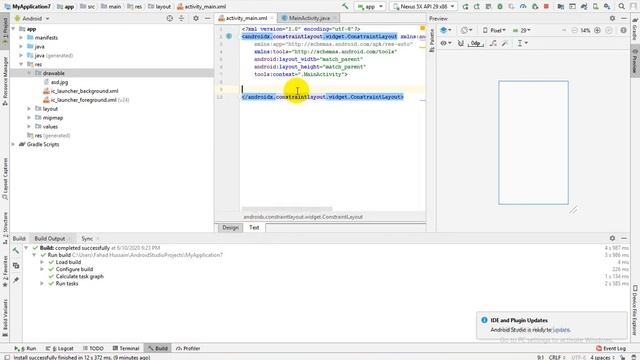Click the Collapse All icon in Project panel
This screenshot has height=360, width=640.
[x=181, y=18]
